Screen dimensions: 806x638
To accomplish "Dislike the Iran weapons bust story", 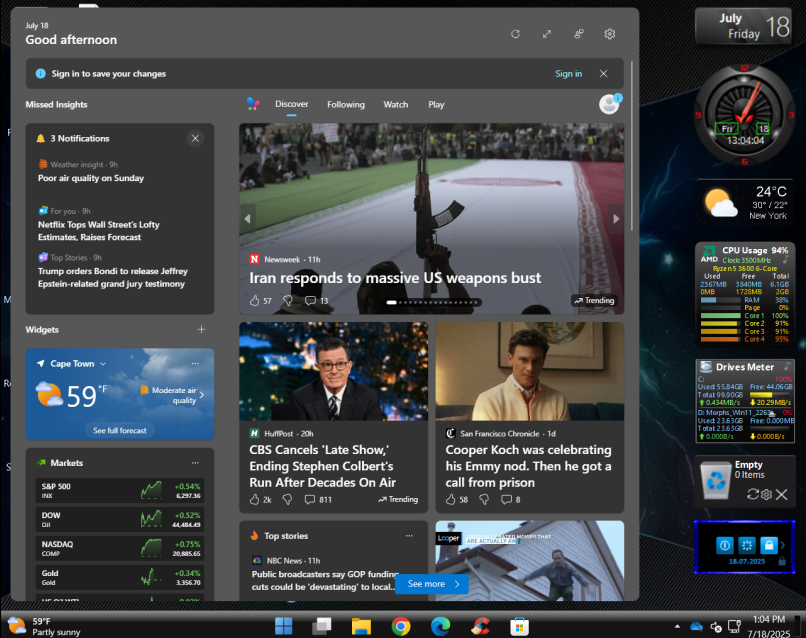I will pos(288,301).
